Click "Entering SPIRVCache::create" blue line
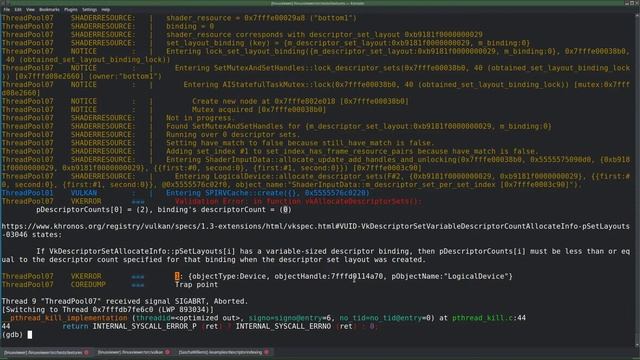Screen dimensions: 640x360 pos(267,193)
